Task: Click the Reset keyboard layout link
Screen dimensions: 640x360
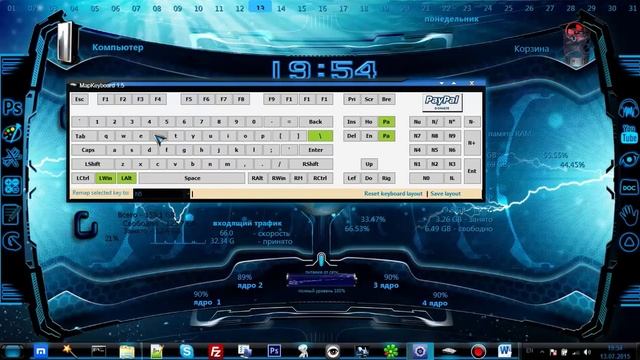Action: tap(393, 193)
